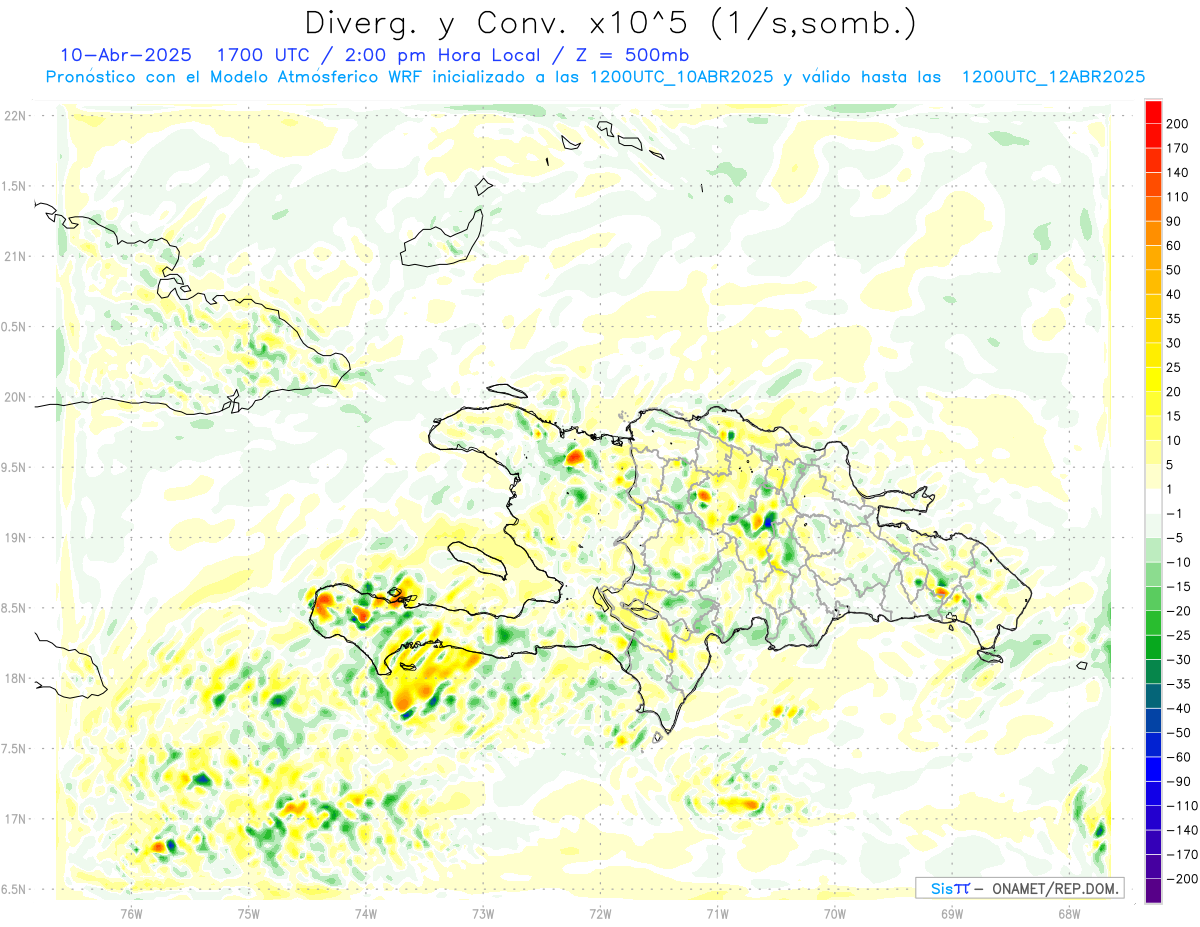Click the '74W' longitude label

366,912
